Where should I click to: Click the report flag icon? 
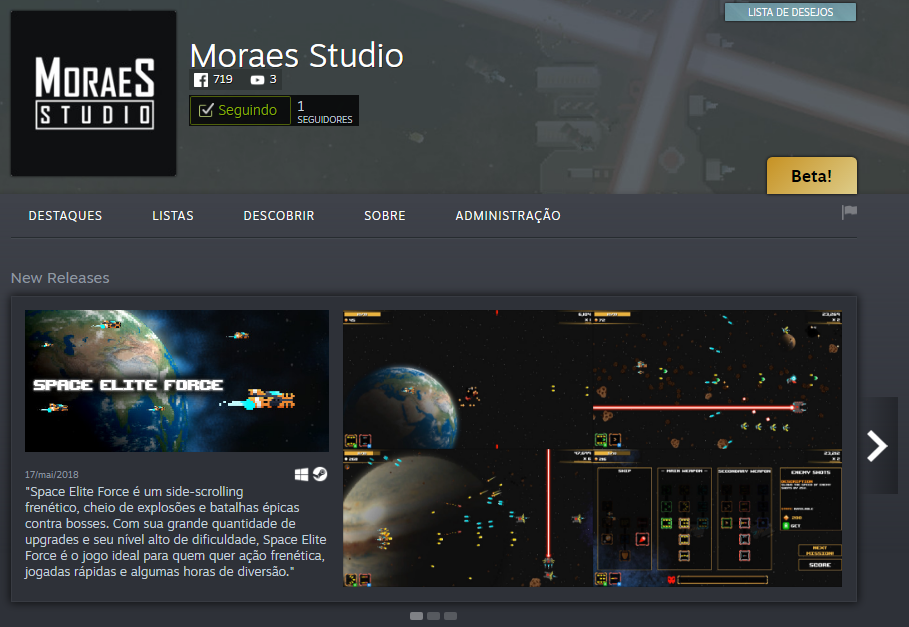(849, 212)
